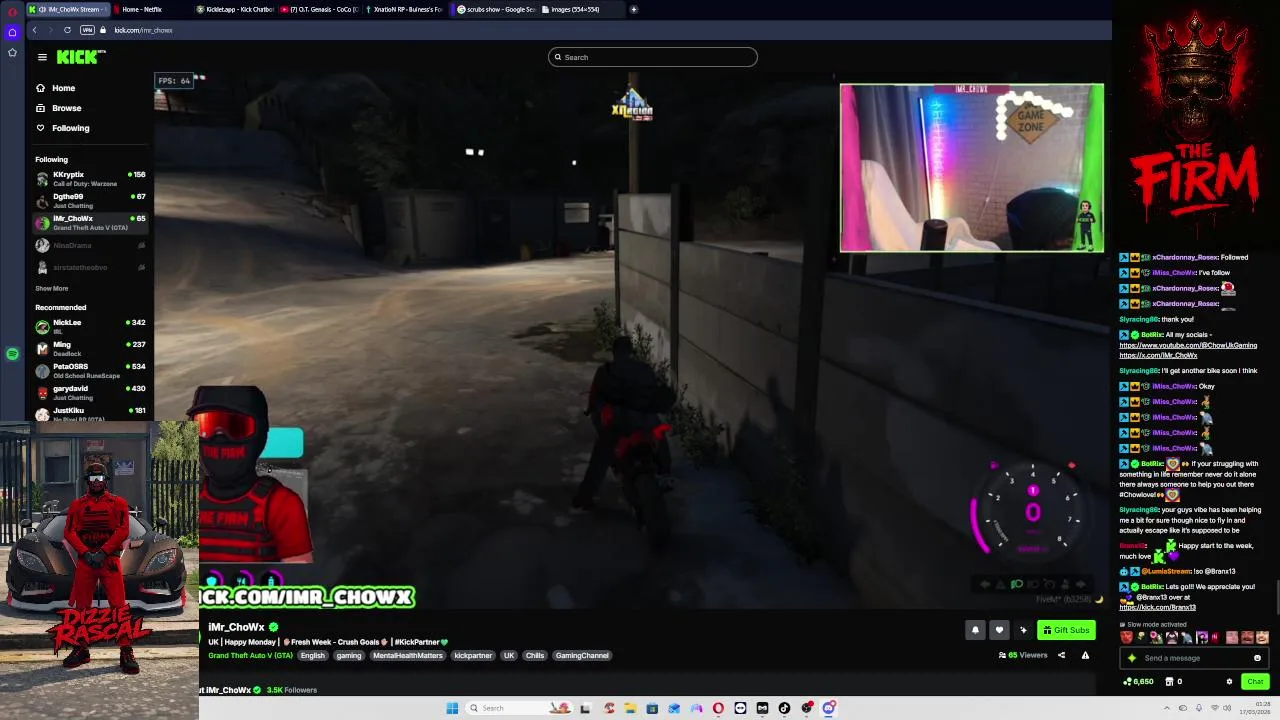The image size is (1280, 720).
Task: Click the MentalHealthMatters tag
Action: (408, 655)
